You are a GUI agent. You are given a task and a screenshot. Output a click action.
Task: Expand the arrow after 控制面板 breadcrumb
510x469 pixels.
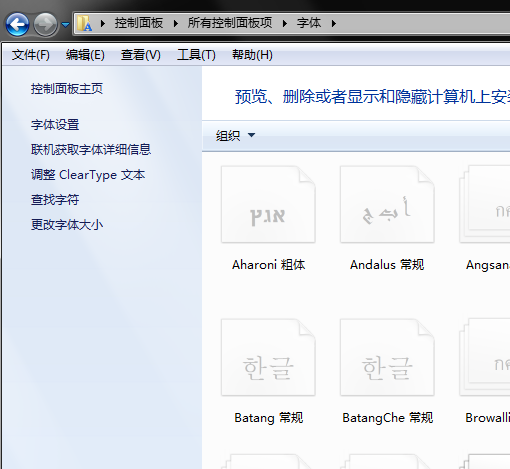[176, 23]
